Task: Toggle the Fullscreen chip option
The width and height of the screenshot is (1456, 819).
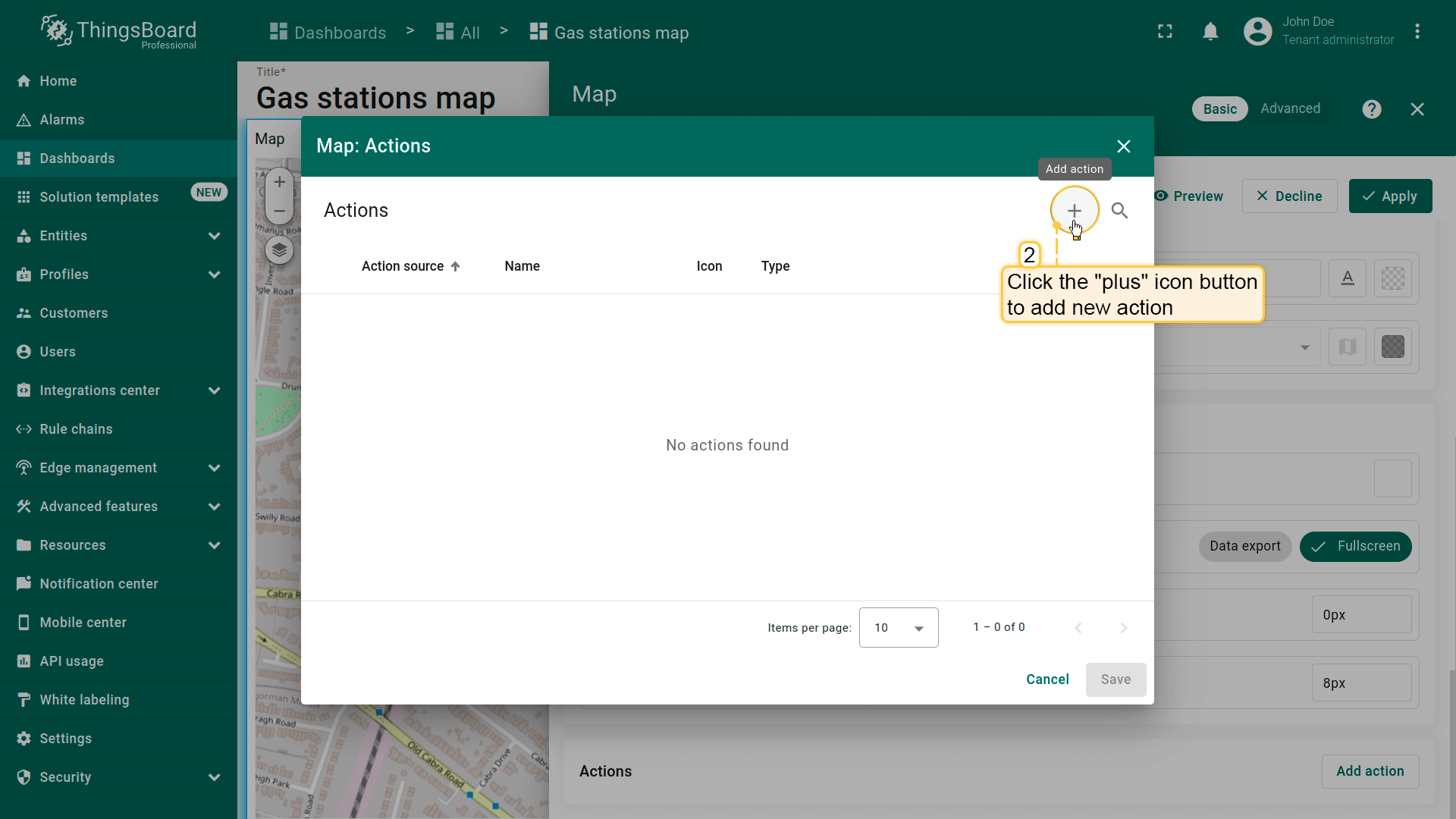Action: [1355, 546]
